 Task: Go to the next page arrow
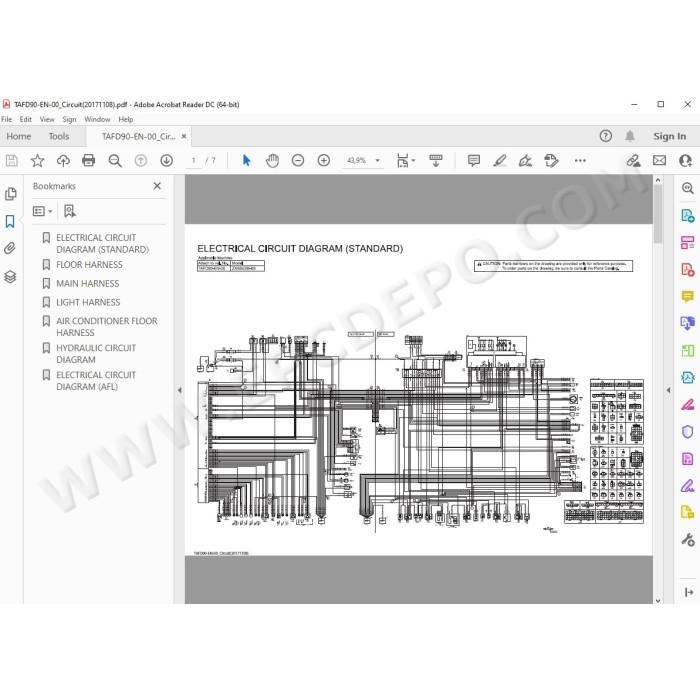point(167,160)
